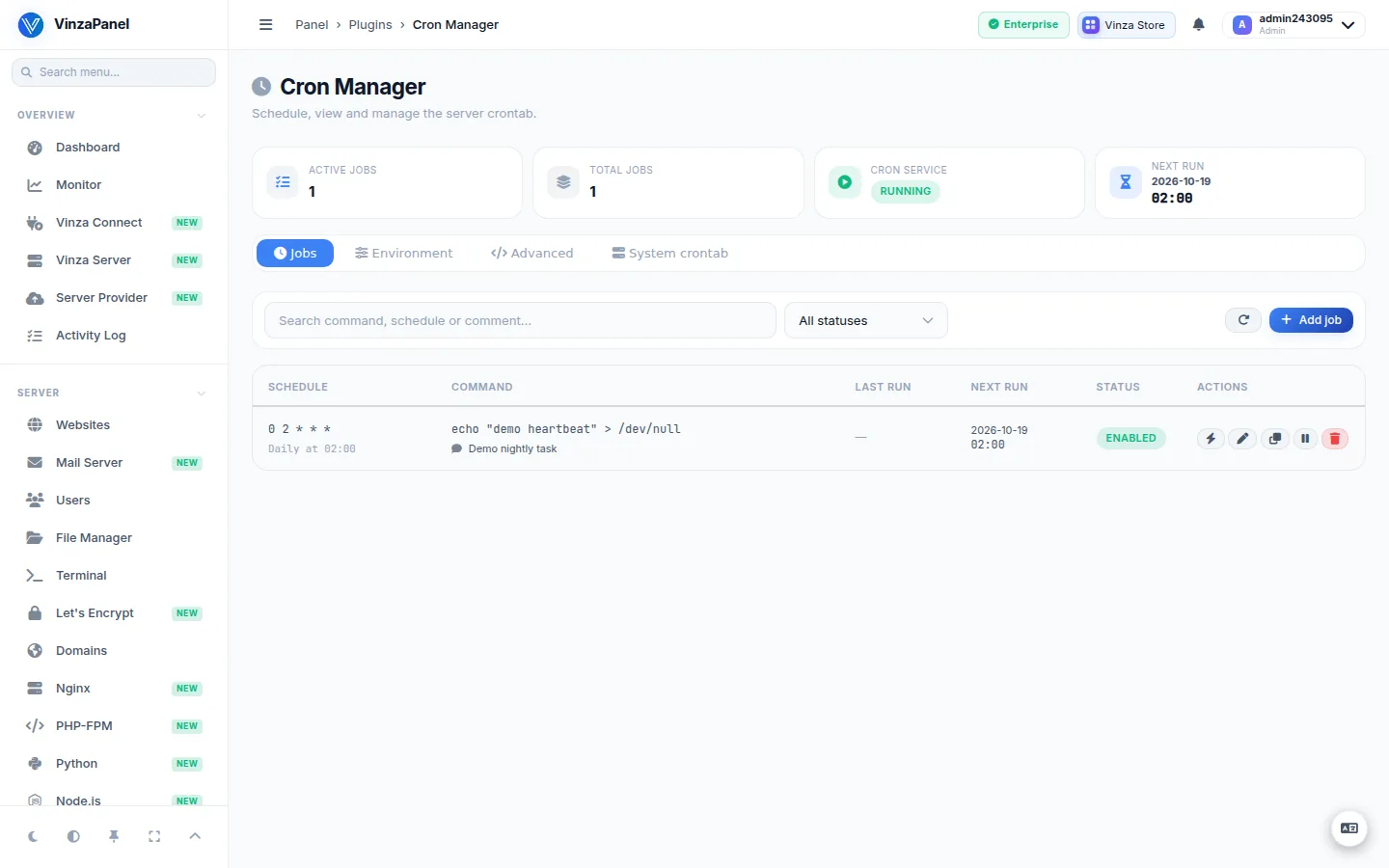This screenshot has height=868, width=1389.
Task: Open the All statuses filter dropdown
Action: pyautogui.click(x=866, y=320)
